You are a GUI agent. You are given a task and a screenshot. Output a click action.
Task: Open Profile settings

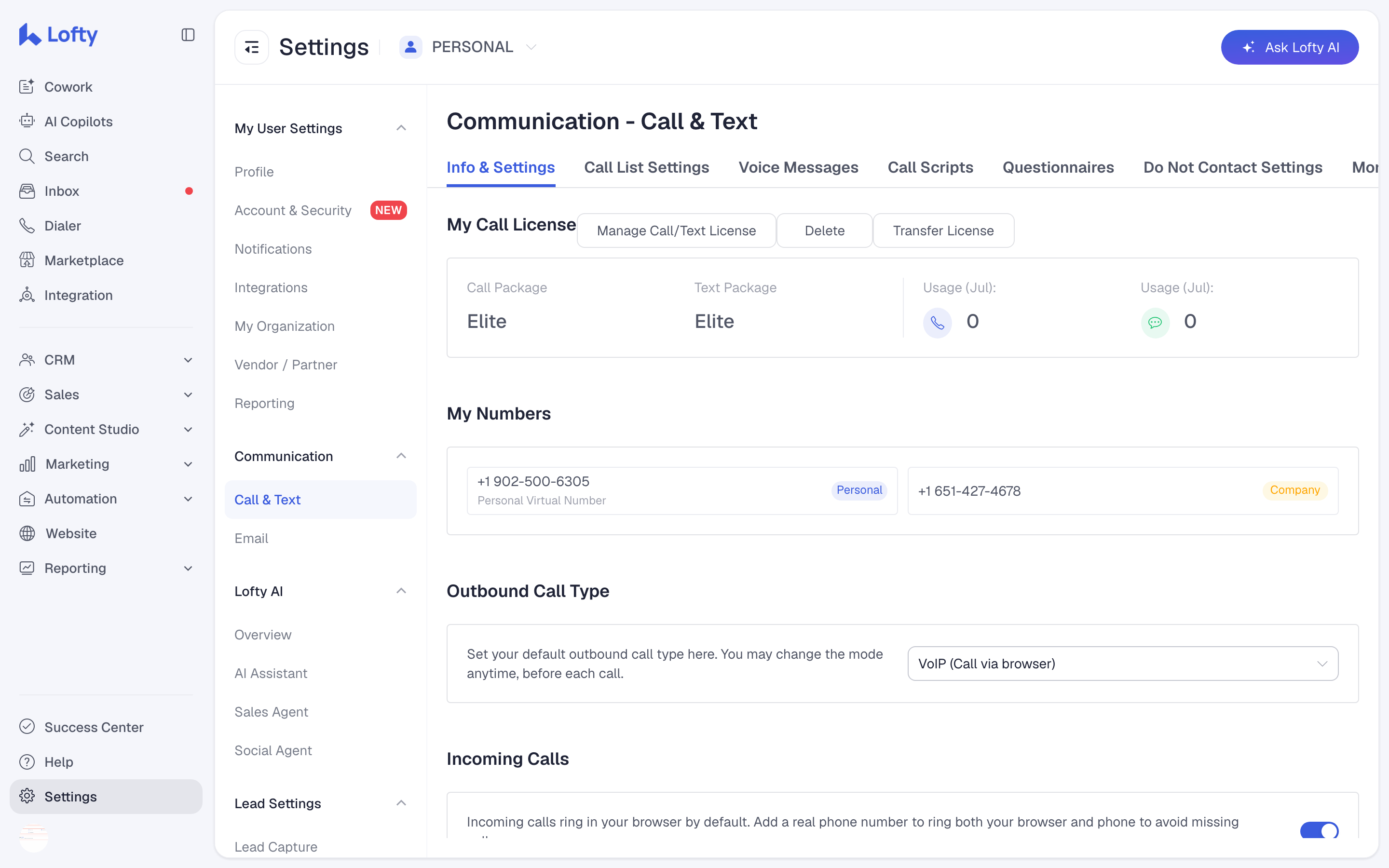point(254,172)
